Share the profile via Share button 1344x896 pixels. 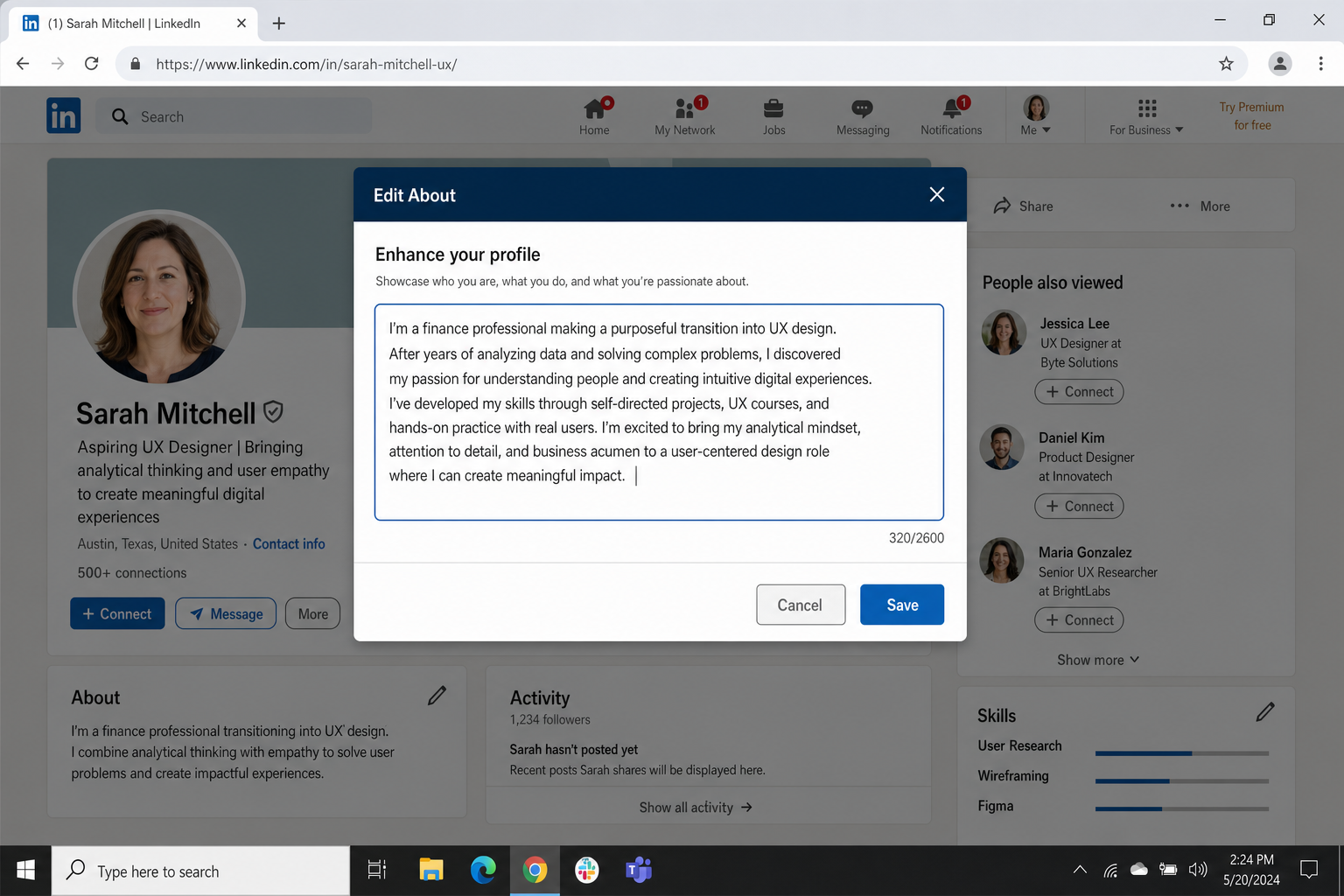pyautogui.click(x=1023, y=206)
